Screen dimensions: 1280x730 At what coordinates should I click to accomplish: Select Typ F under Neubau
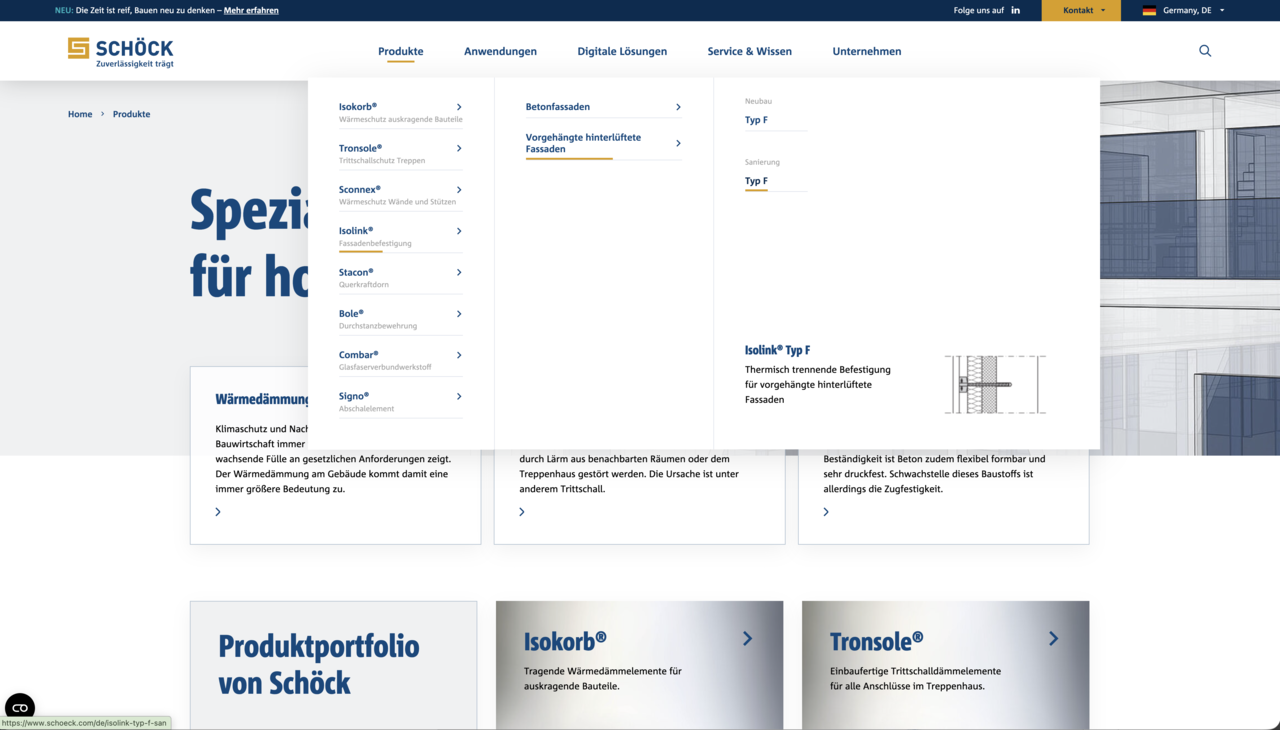756,120
